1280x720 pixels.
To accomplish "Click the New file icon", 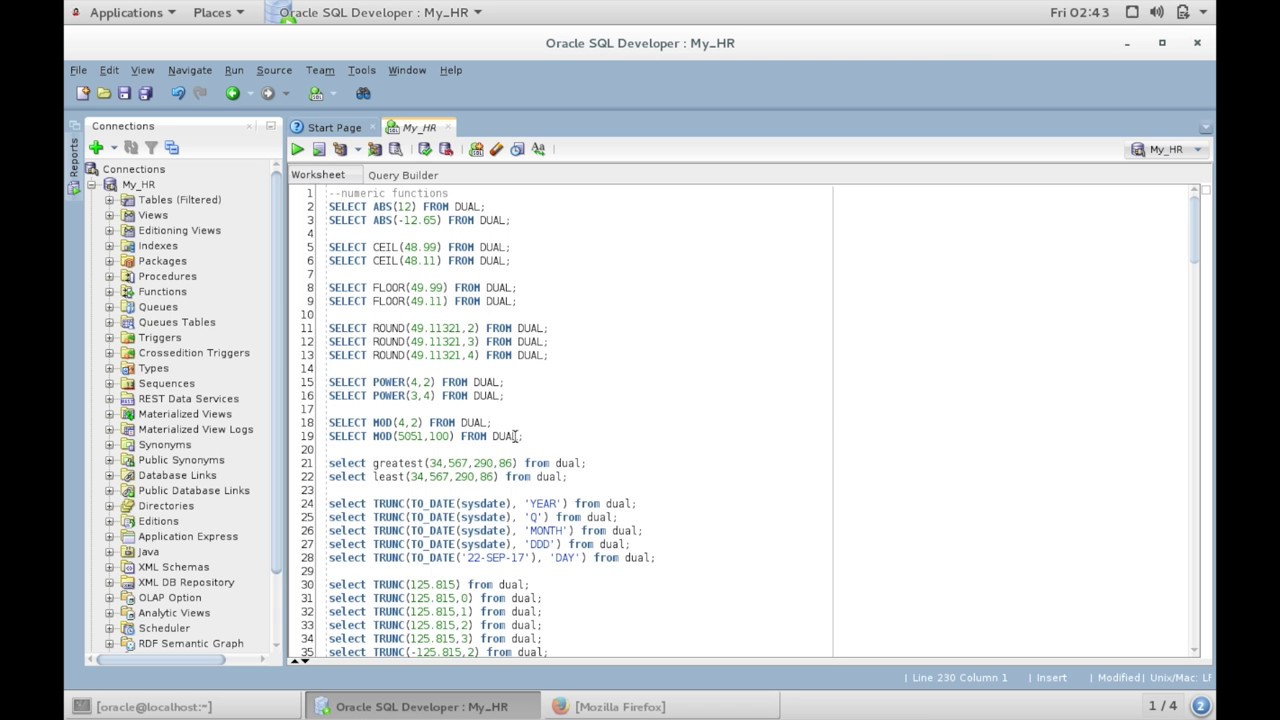I will [x=83, y=93].
